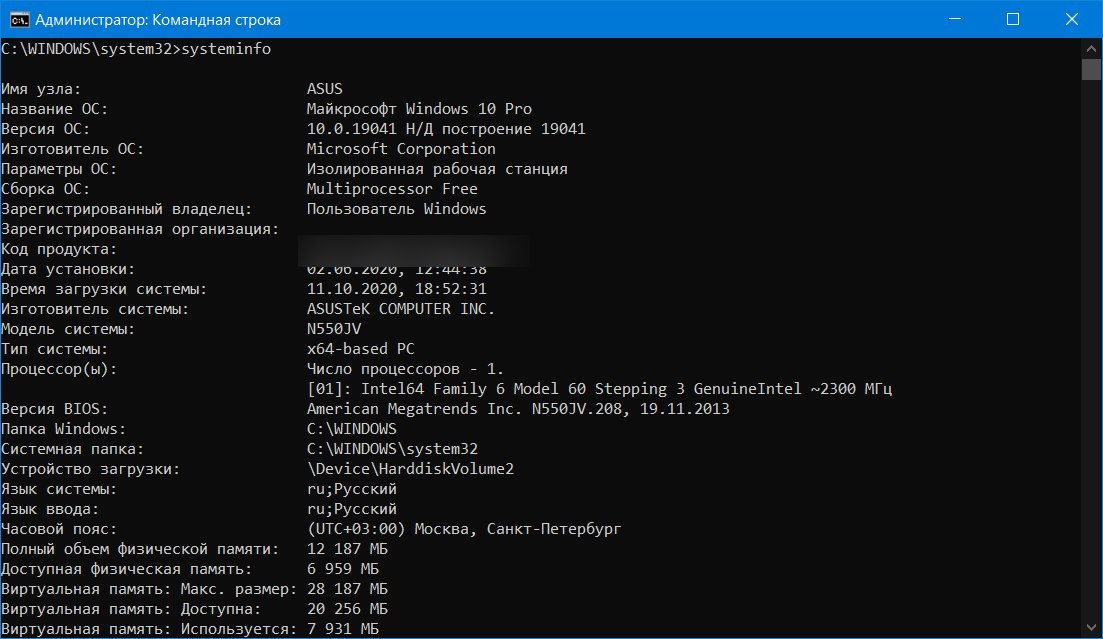The width and height of the screenshot is (1103, 639).
Task: Click the scrollbar down arrow
Action: point(1091,627)
